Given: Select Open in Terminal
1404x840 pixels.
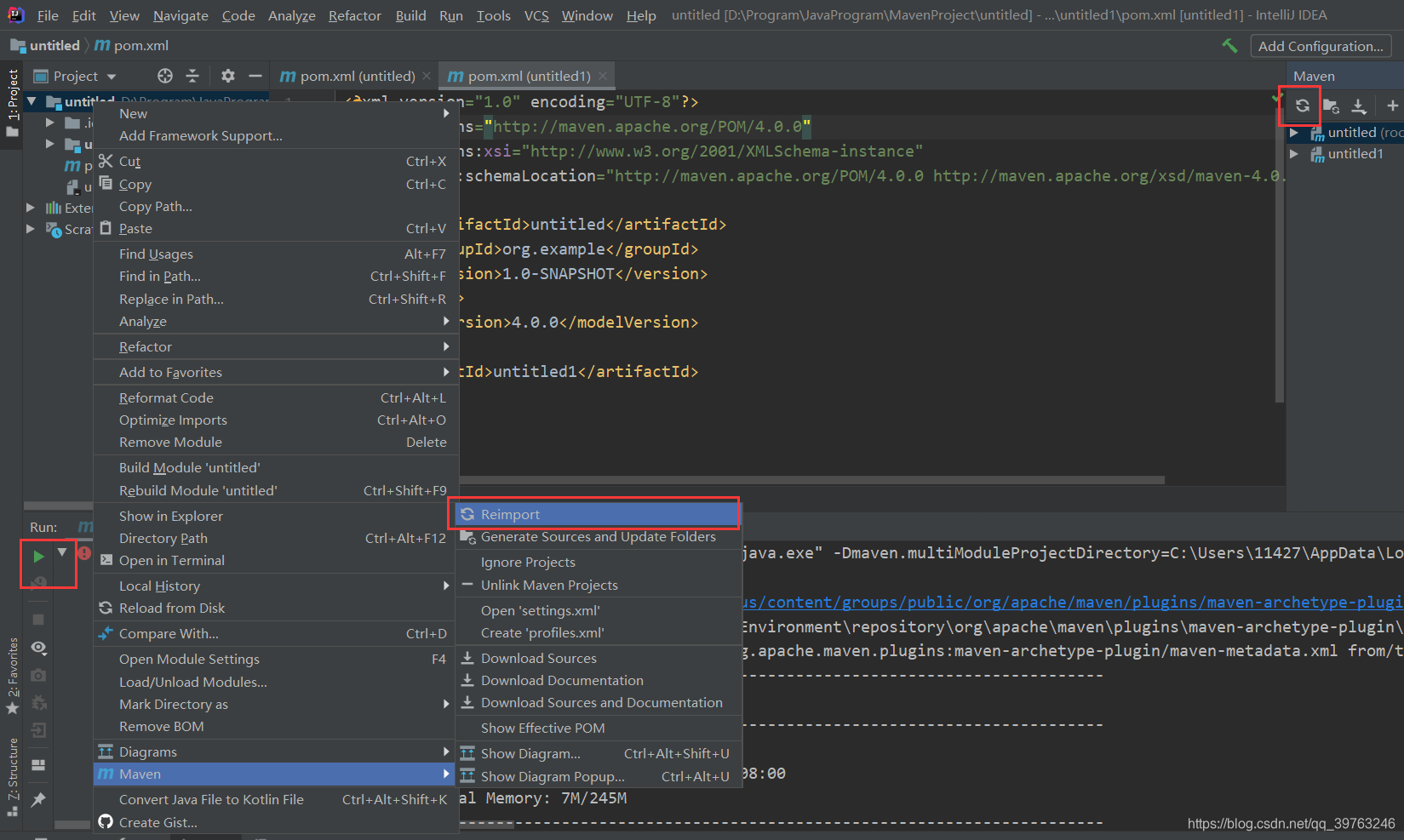Looking at the screenshot, I should click(276, 560).
